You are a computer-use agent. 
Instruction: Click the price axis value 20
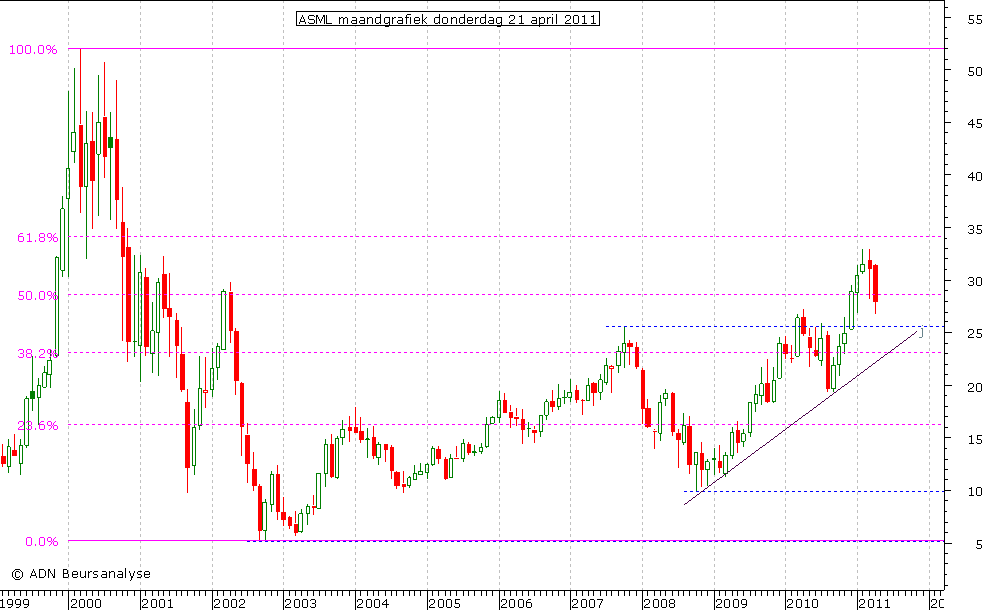[x=974, y=387]
